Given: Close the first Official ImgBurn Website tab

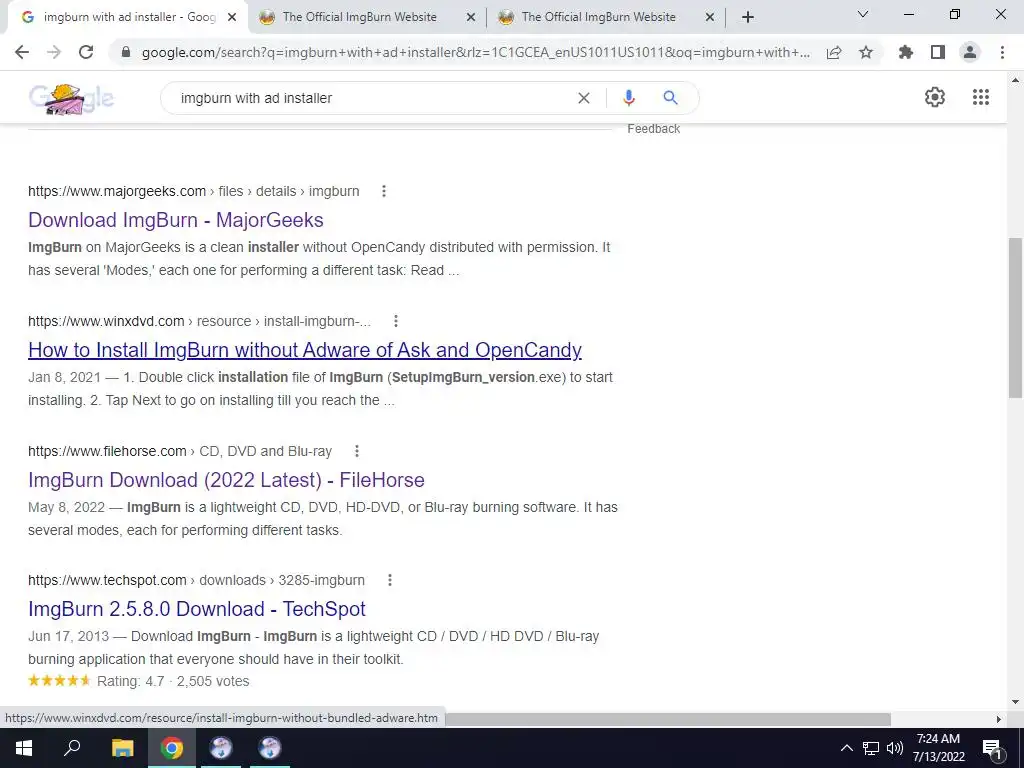Looking at the screenshot, I should 471,18.
